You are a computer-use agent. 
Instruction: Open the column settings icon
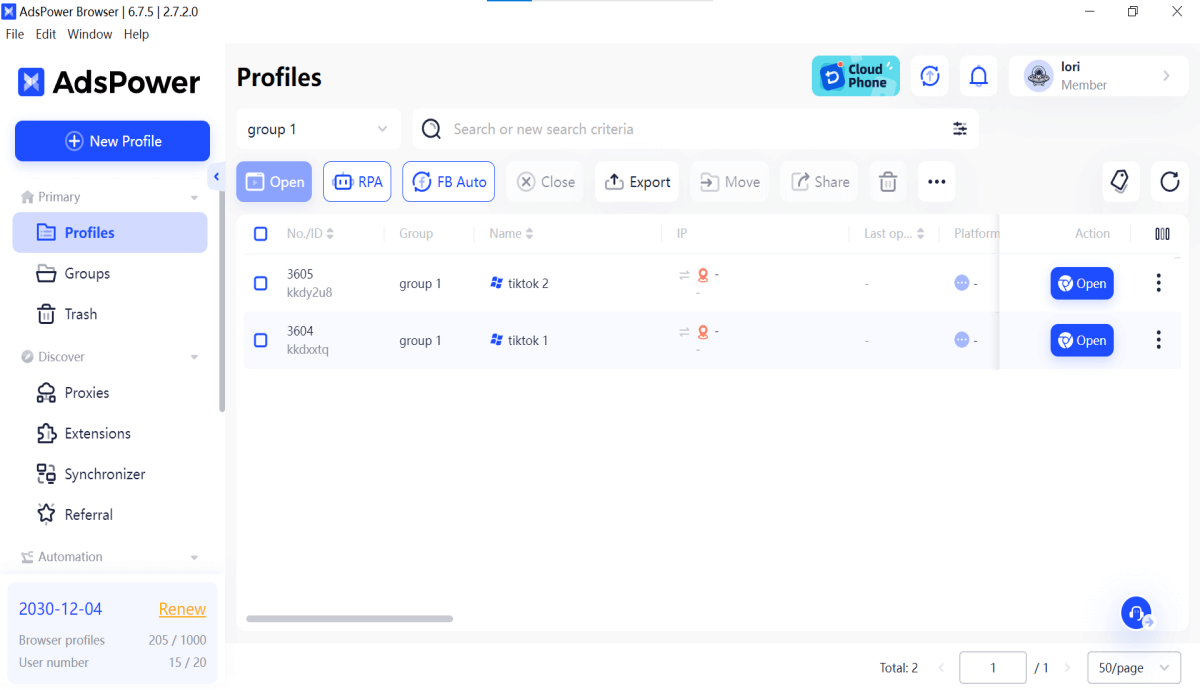coord(1162,234)
